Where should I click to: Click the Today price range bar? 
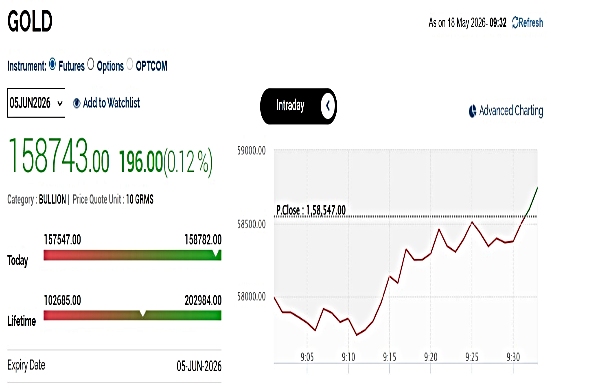(132, 255)
